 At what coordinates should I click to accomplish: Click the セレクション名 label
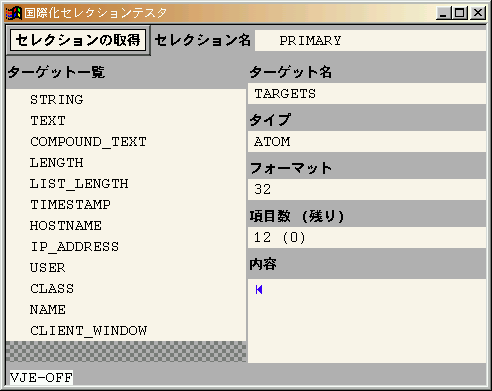pos(203,40)
